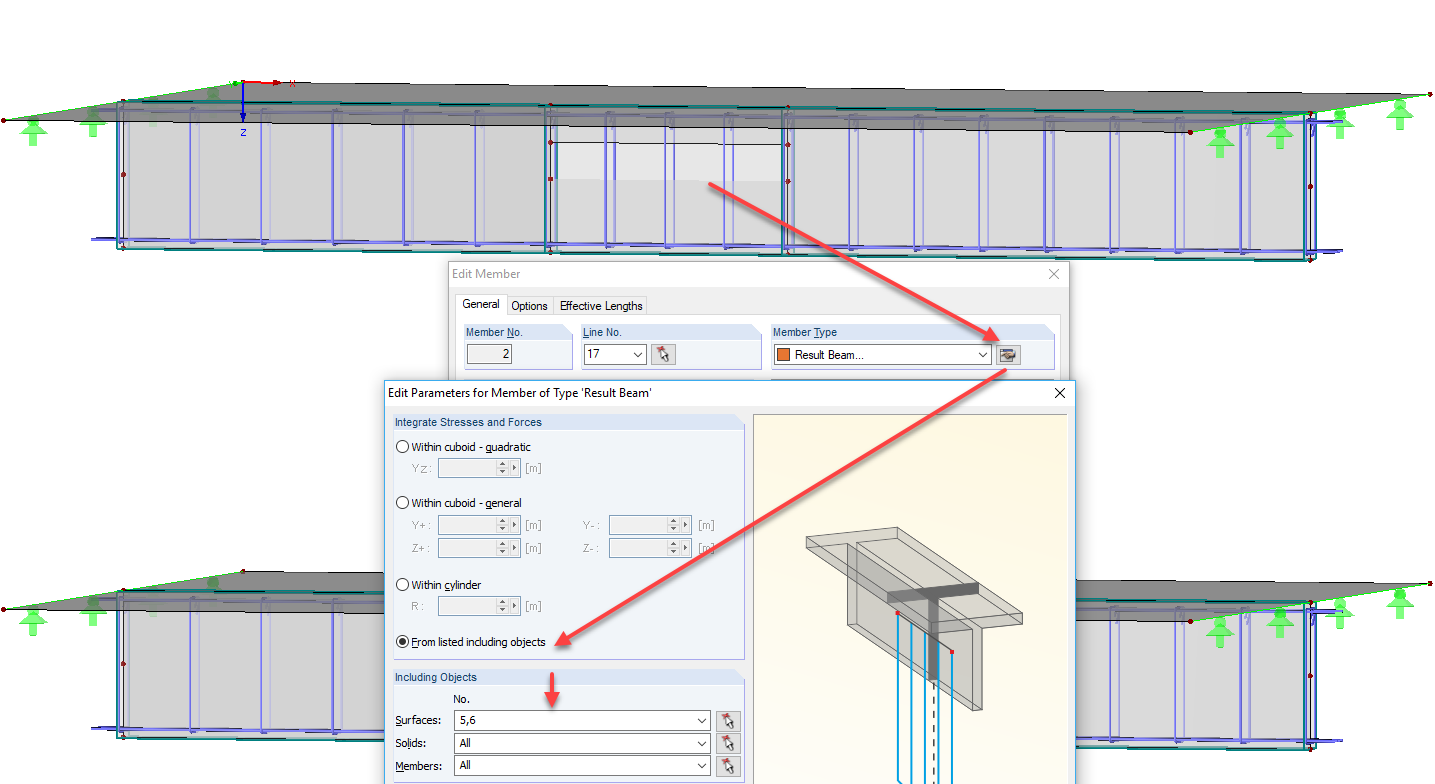Click the pick line icon beside Line No.

[663, 354]
